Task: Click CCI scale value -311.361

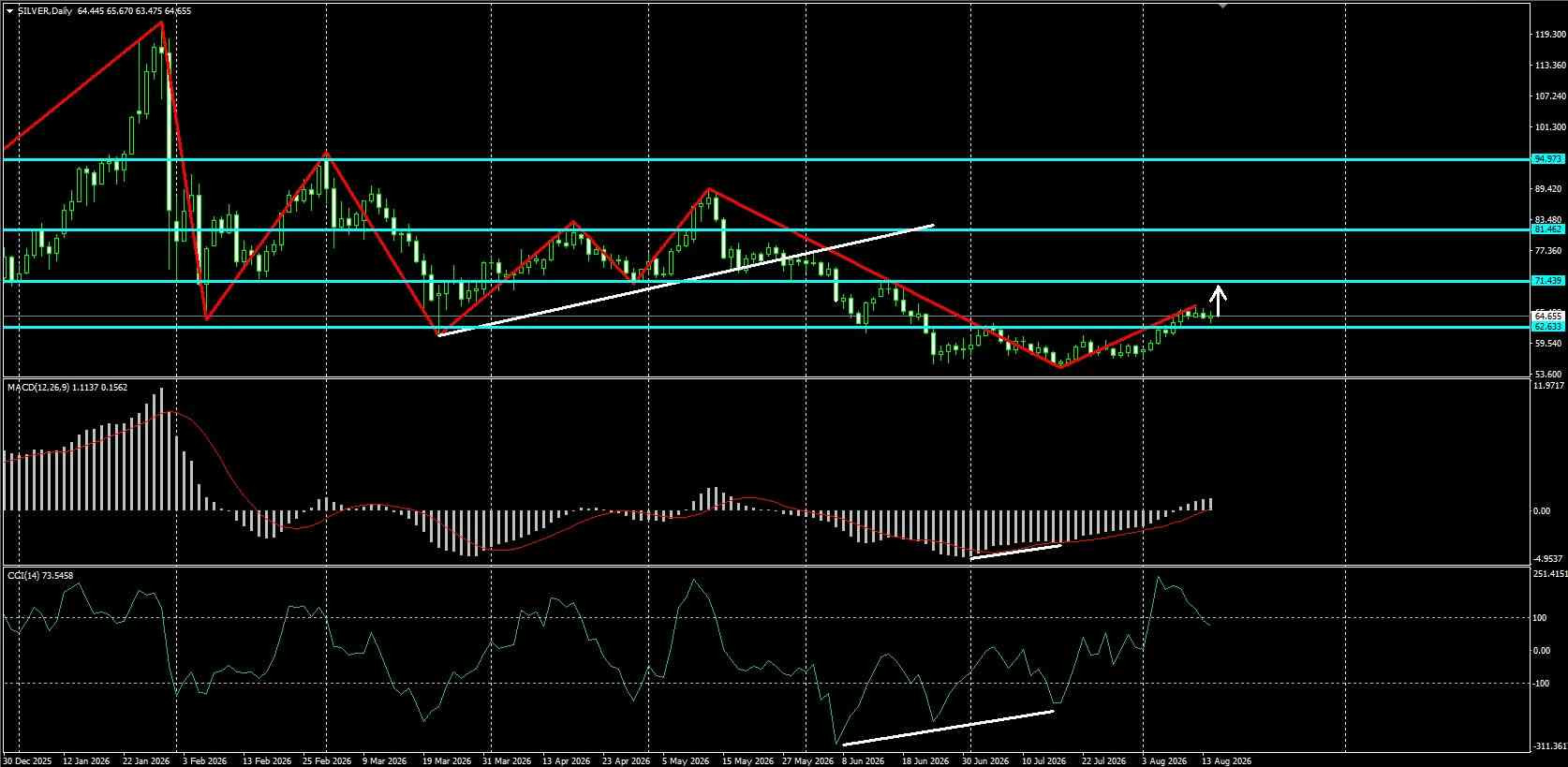Action: (x=1550, y=746)
